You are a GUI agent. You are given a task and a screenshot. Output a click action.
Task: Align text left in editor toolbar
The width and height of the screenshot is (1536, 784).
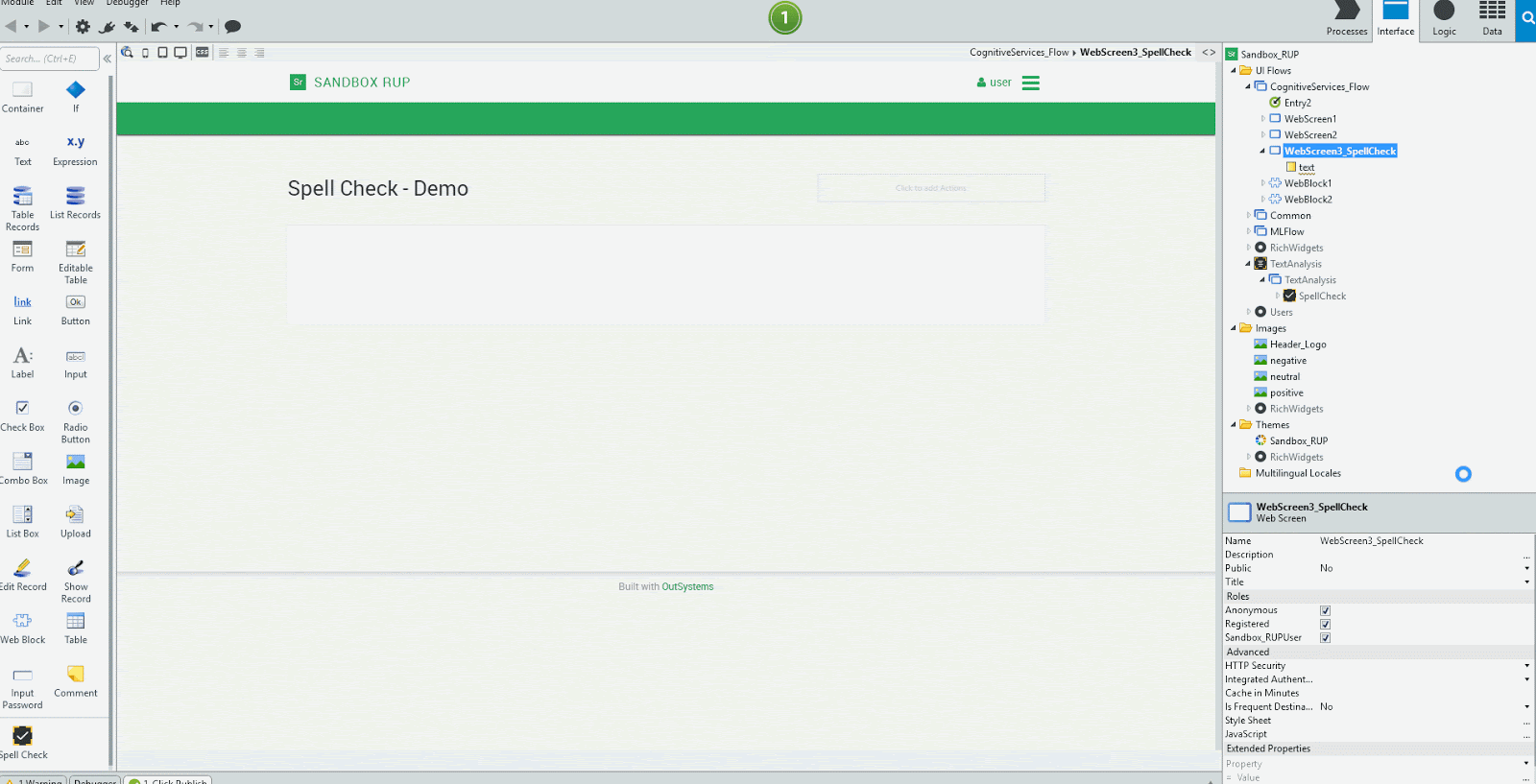[224, 53]
